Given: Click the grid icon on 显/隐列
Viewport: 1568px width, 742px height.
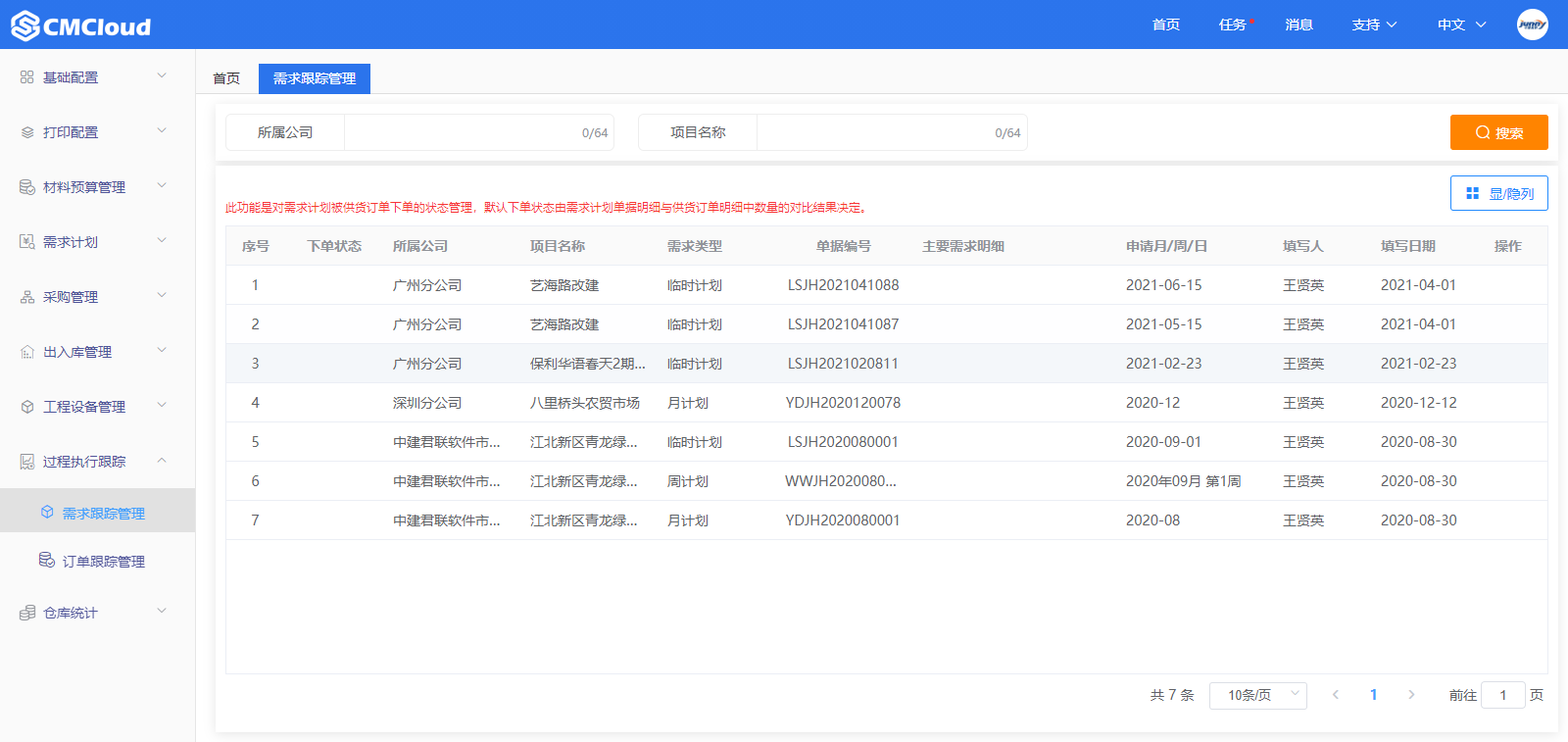Looking at the screenshot, I should coord(1472,193).
